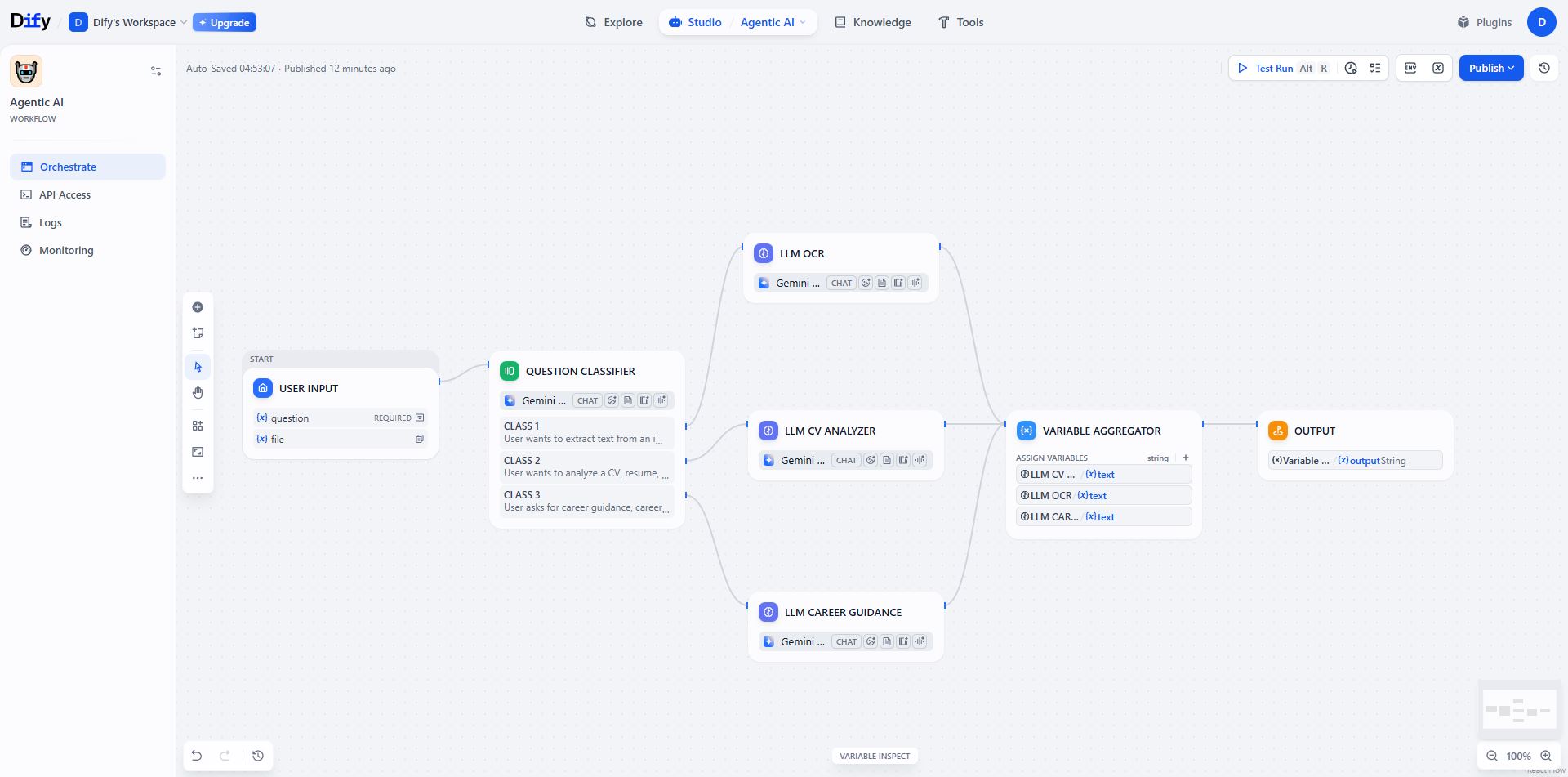Open the Plugins page
Viewport: 1568px width, 777px height.
[x=1485, y=22]
